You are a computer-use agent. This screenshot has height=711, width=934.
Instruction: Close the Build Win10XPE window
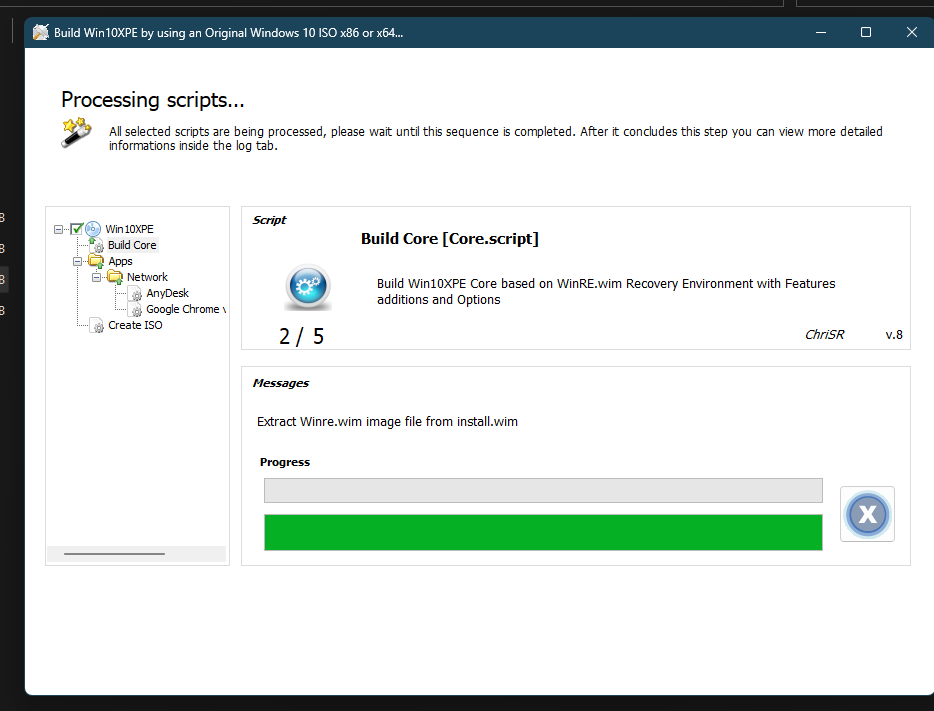(x=911, y=32)
